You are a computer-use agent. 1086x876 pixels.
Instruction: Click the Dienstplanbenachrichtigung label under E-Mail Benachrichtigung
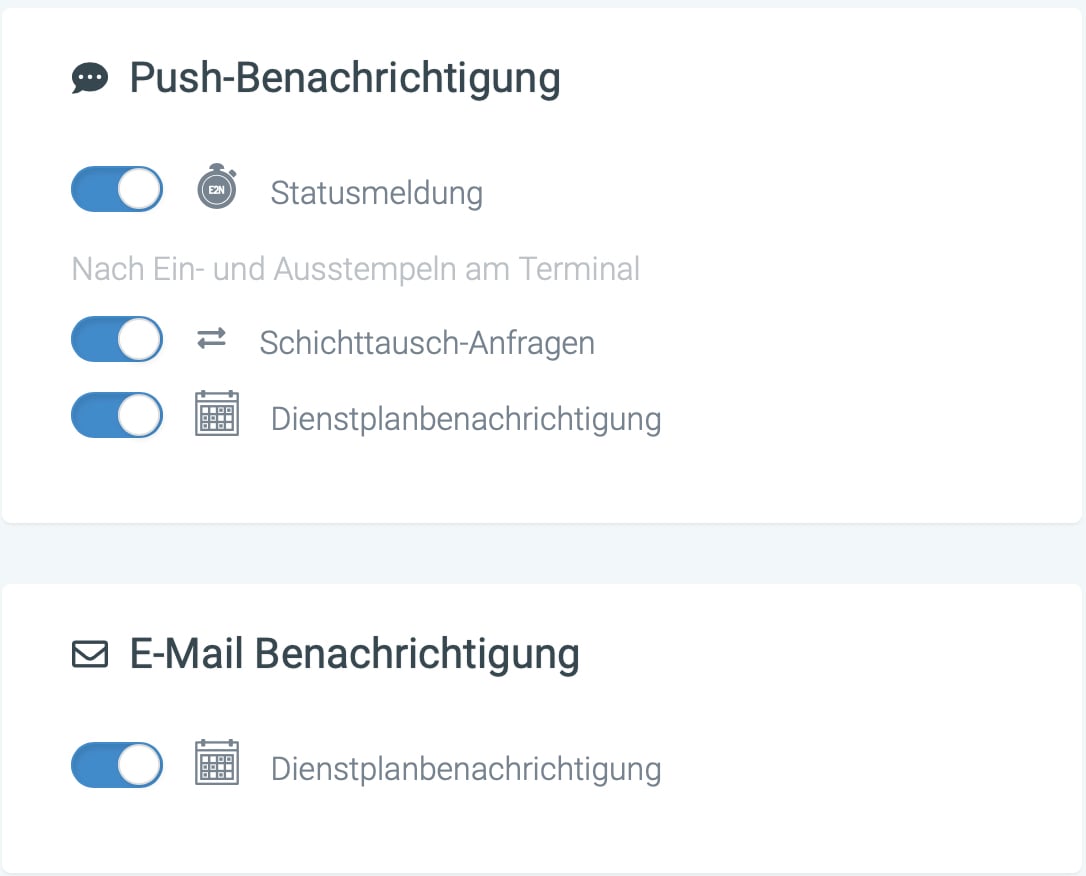466,769
